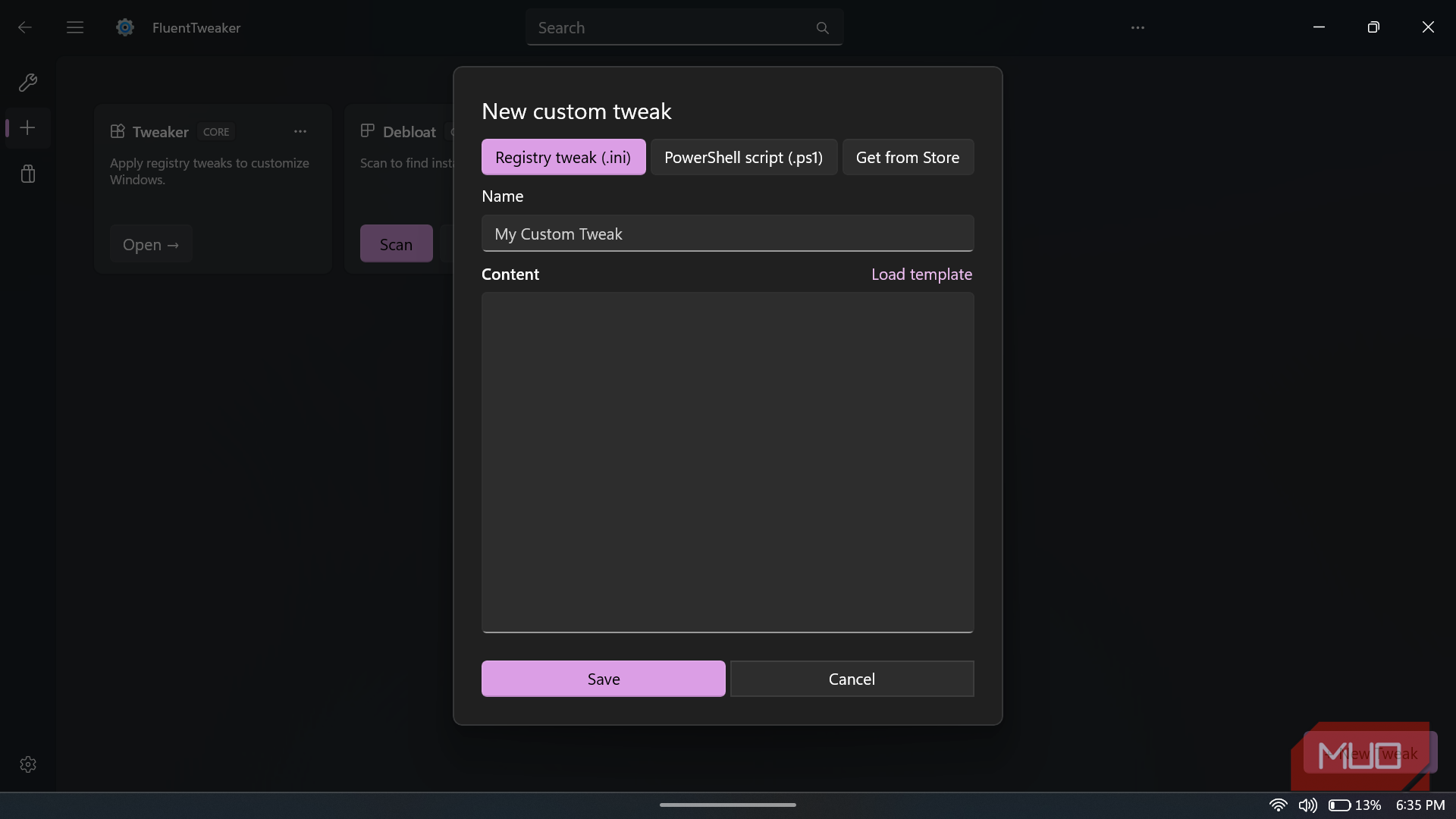
Task: Click into the Content text area
Action: tap(728, 463)
